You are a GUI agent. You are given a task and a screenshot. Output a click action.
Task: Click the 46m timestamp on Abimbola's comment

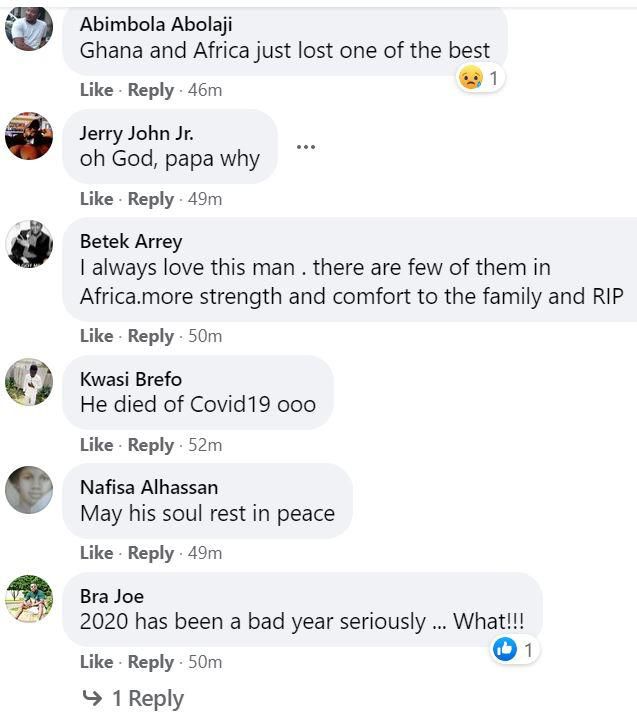pos(204,90)
